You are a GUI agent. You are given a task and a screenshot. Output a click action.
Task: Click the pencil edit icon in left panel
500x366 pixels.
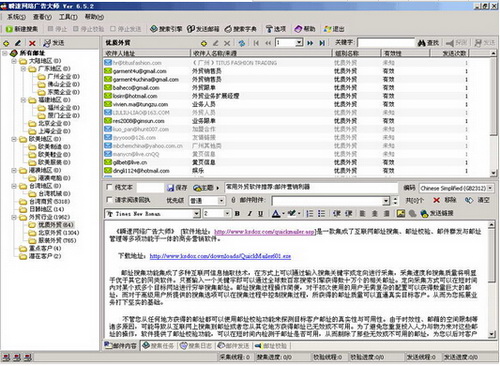(18, 43)
